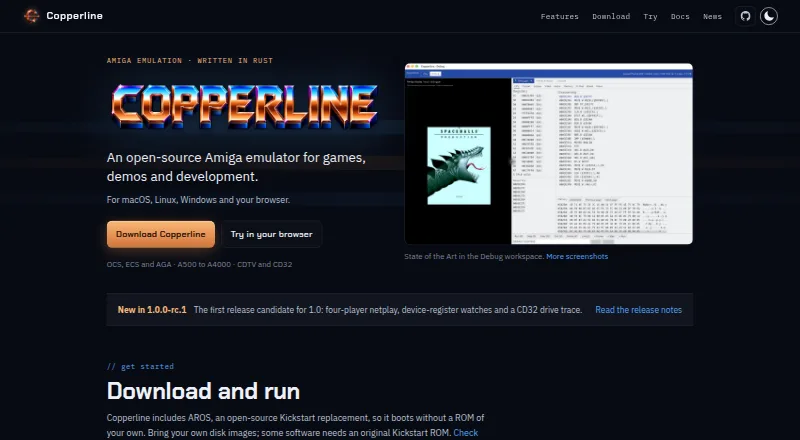
Task: Click the 'AMIGA EMULATION · WRITTEN IN RUST' tagline
Action: [x=190, y=61]
